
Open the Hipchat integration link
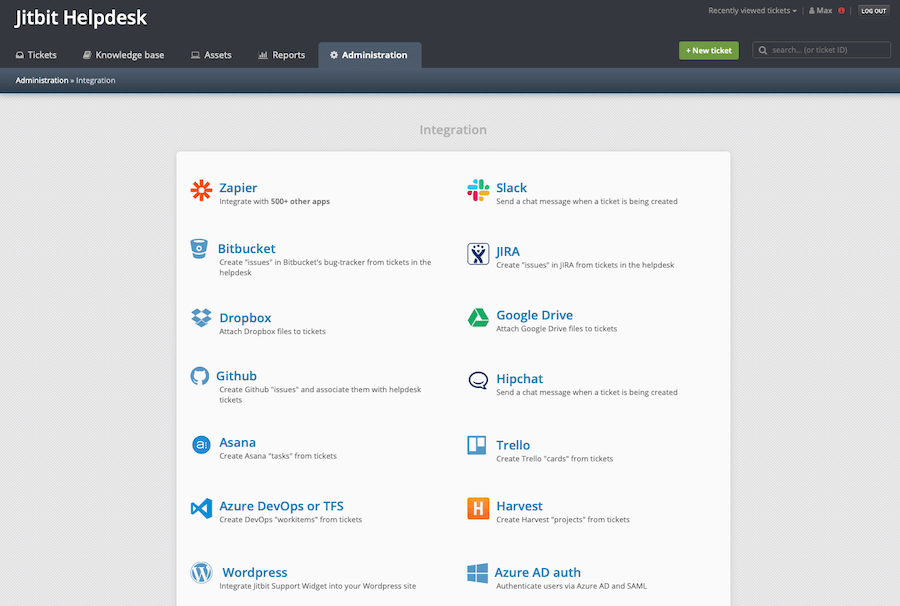[x=519, y=379]
